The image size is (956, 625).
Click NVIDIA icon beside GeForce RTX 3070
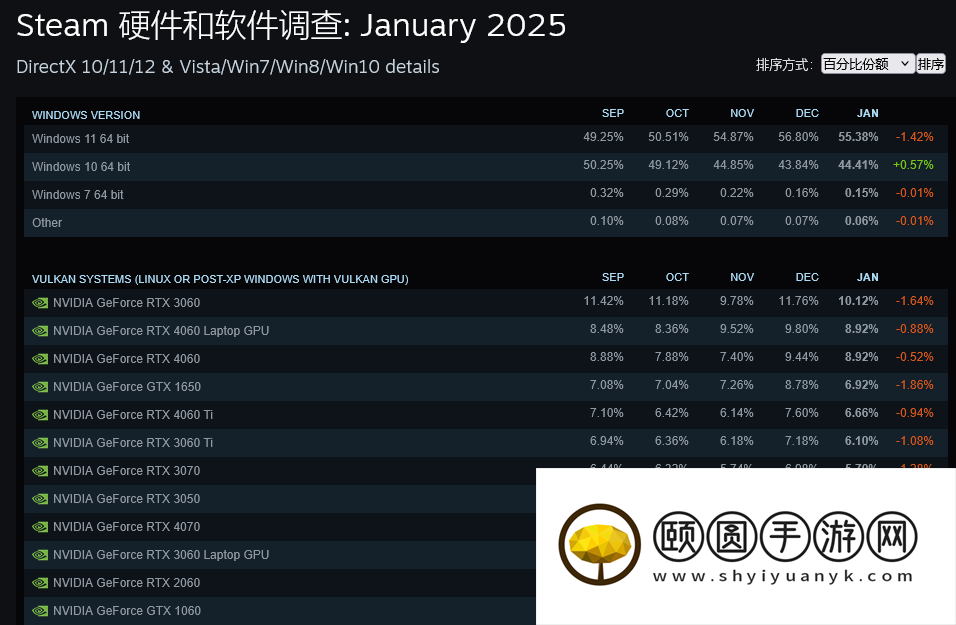(x=40, y=471)
